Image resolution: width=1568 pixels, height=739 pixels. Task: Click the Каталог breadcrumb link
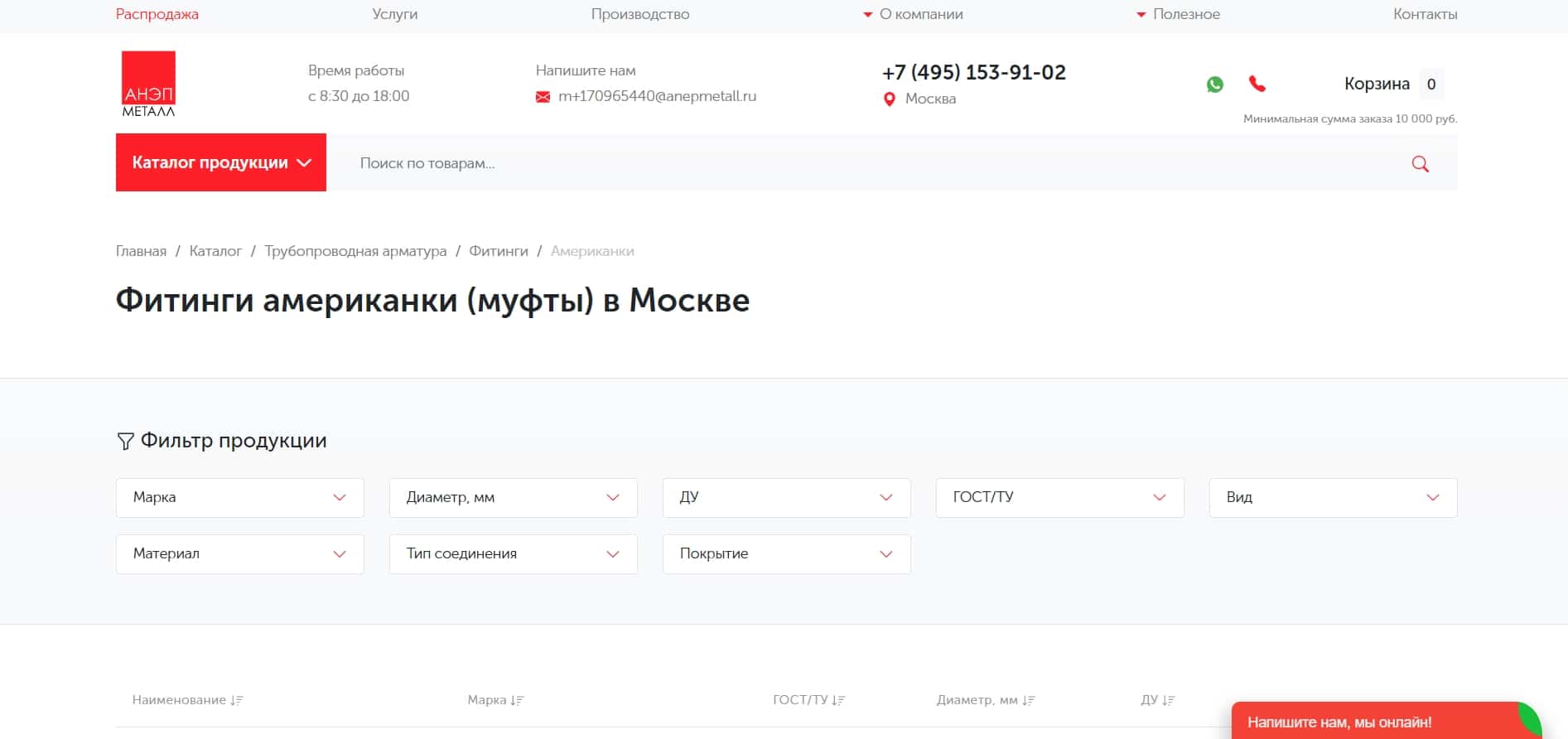pos(215,251)
